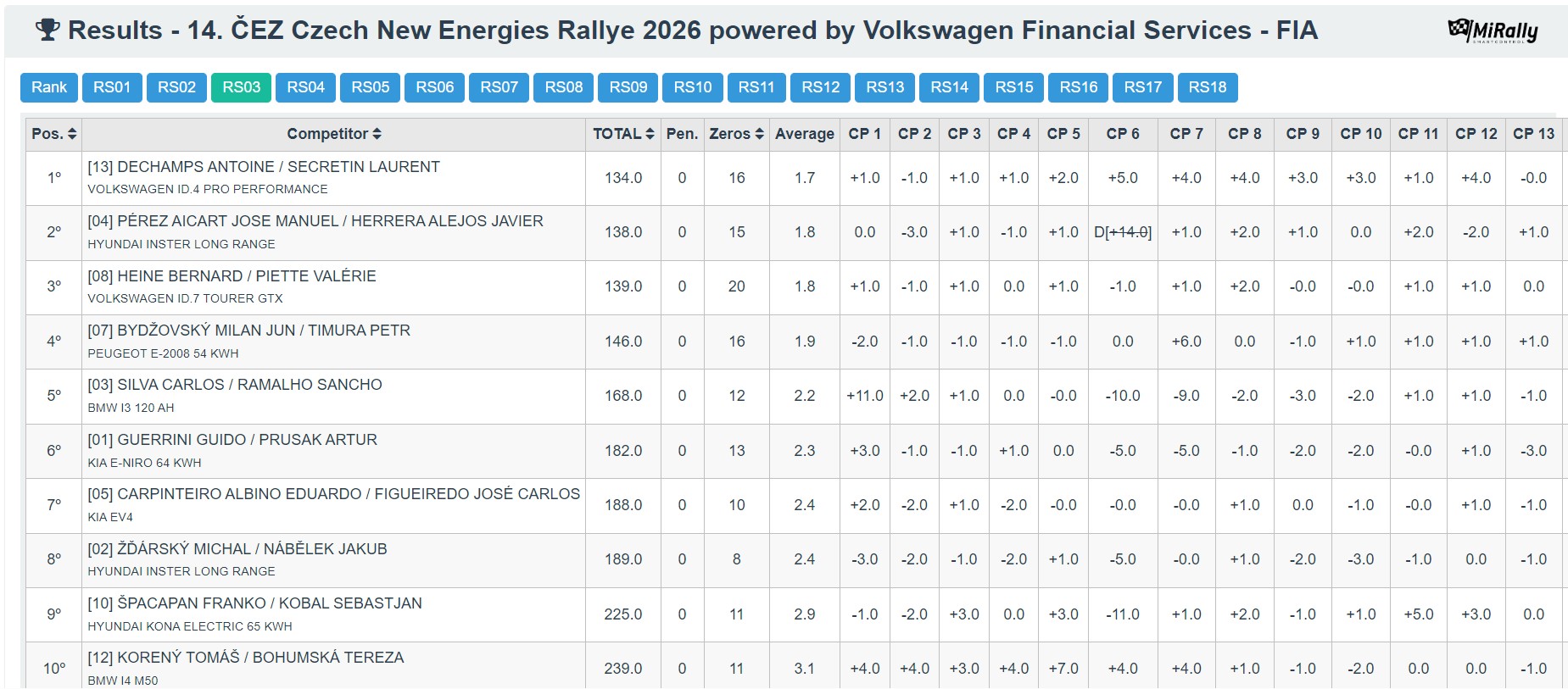The width and height of the screenshot is (1568, 689).
Task: Switch to the RS12 tab
Action: (x=820, y=87)
